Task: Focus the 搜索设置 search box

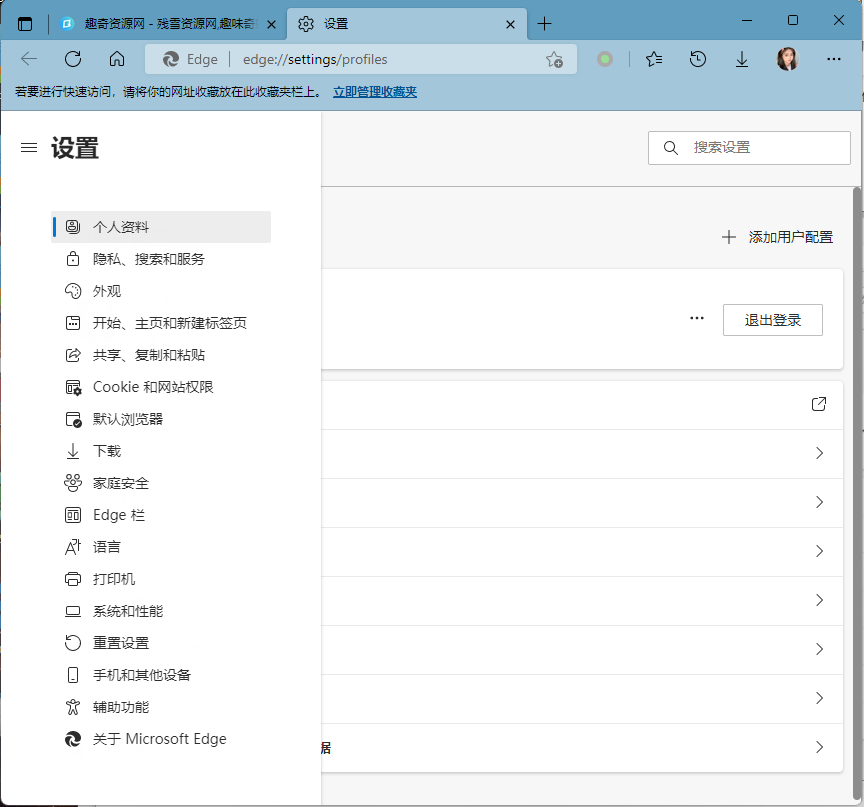Action: 760,147
